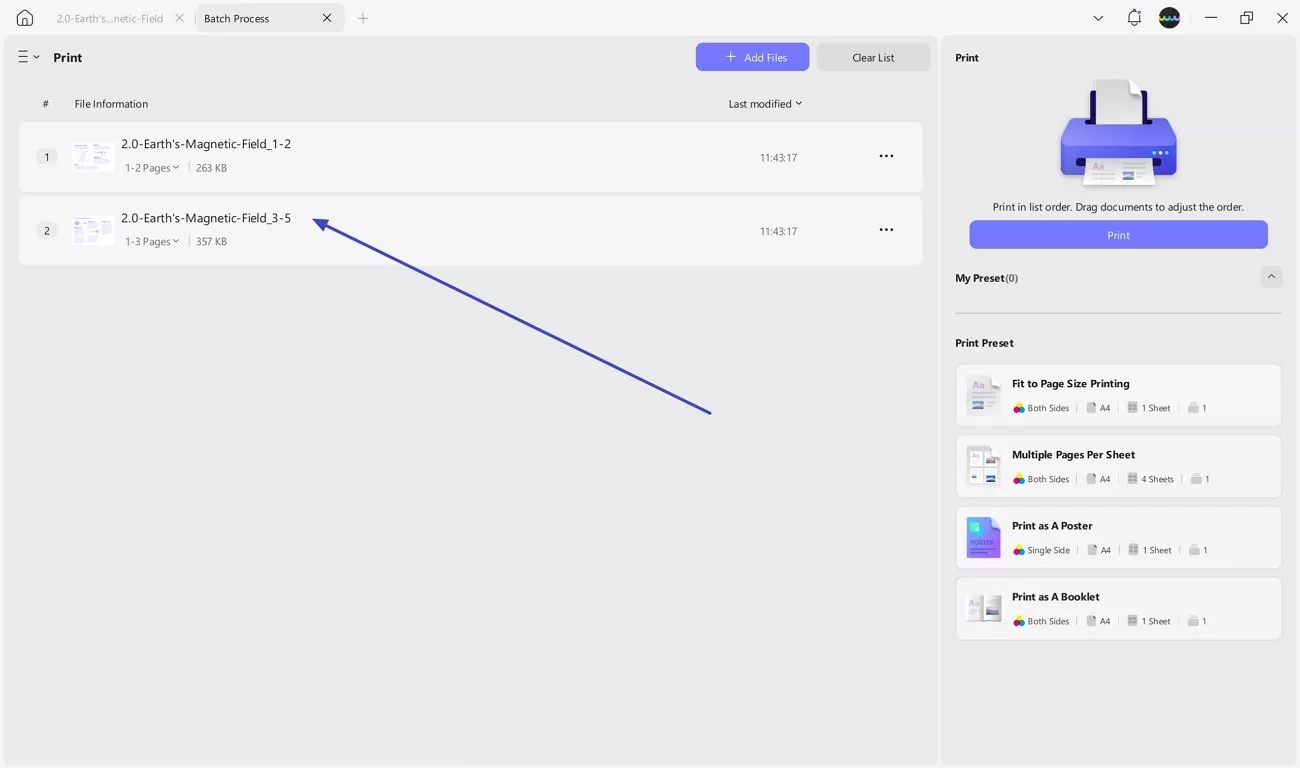Click the Print as A Booklet preset icon
The image size is (1300, 768).
(983, 608)
